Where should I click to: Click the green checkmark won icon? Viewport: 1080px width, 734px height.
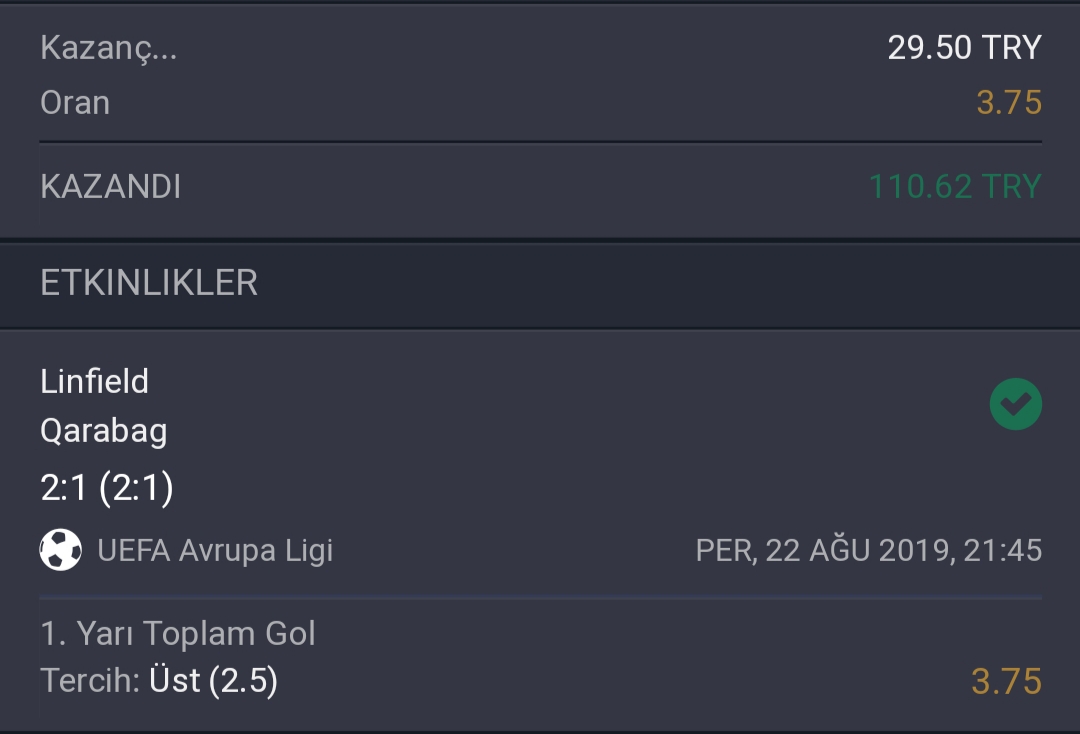pyautogui.click(x=1015, y=404)
